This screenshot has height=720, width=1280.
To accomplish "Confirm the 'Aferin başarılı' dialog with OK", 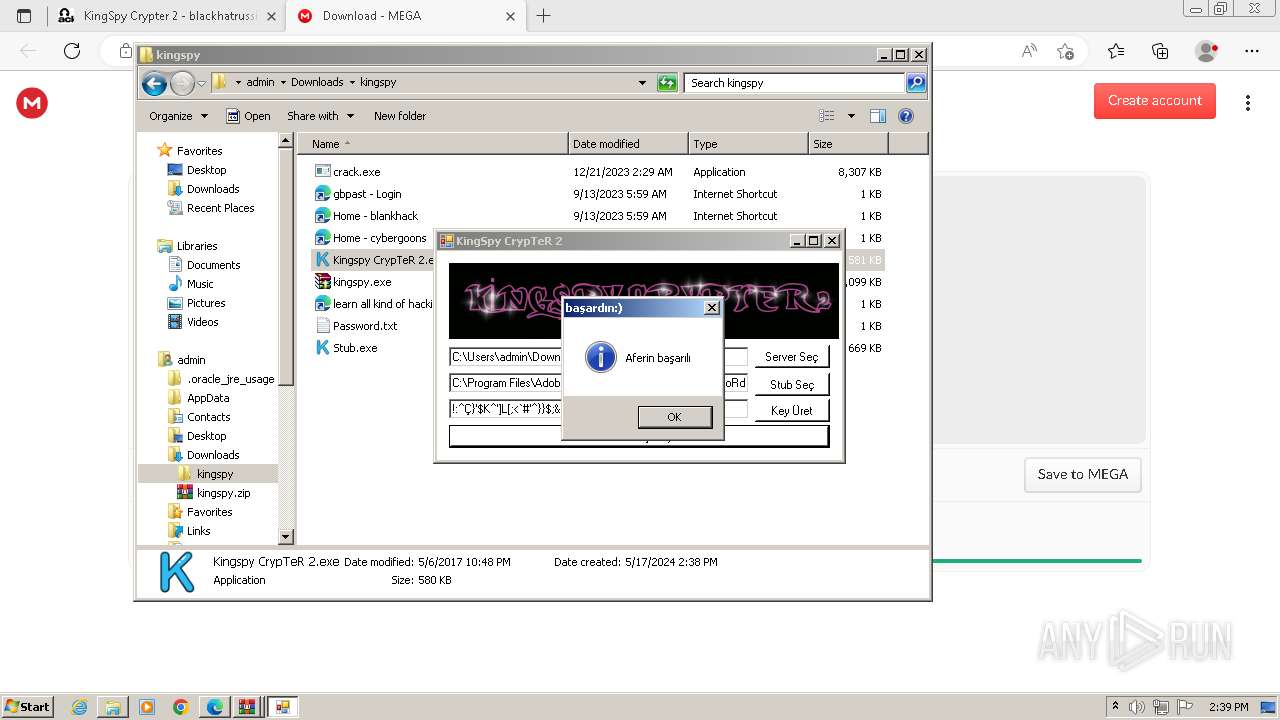I will click(675, 417).
